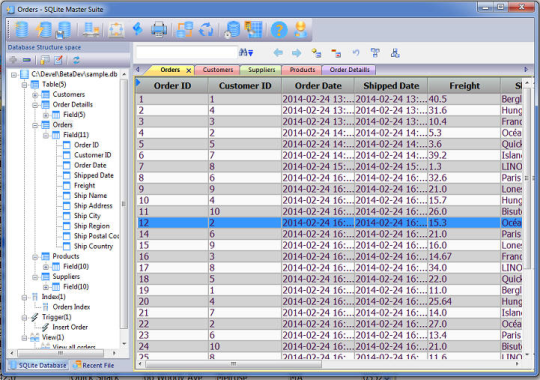Click the Freight column header
The image size is (540, 380).
[464, 85]
